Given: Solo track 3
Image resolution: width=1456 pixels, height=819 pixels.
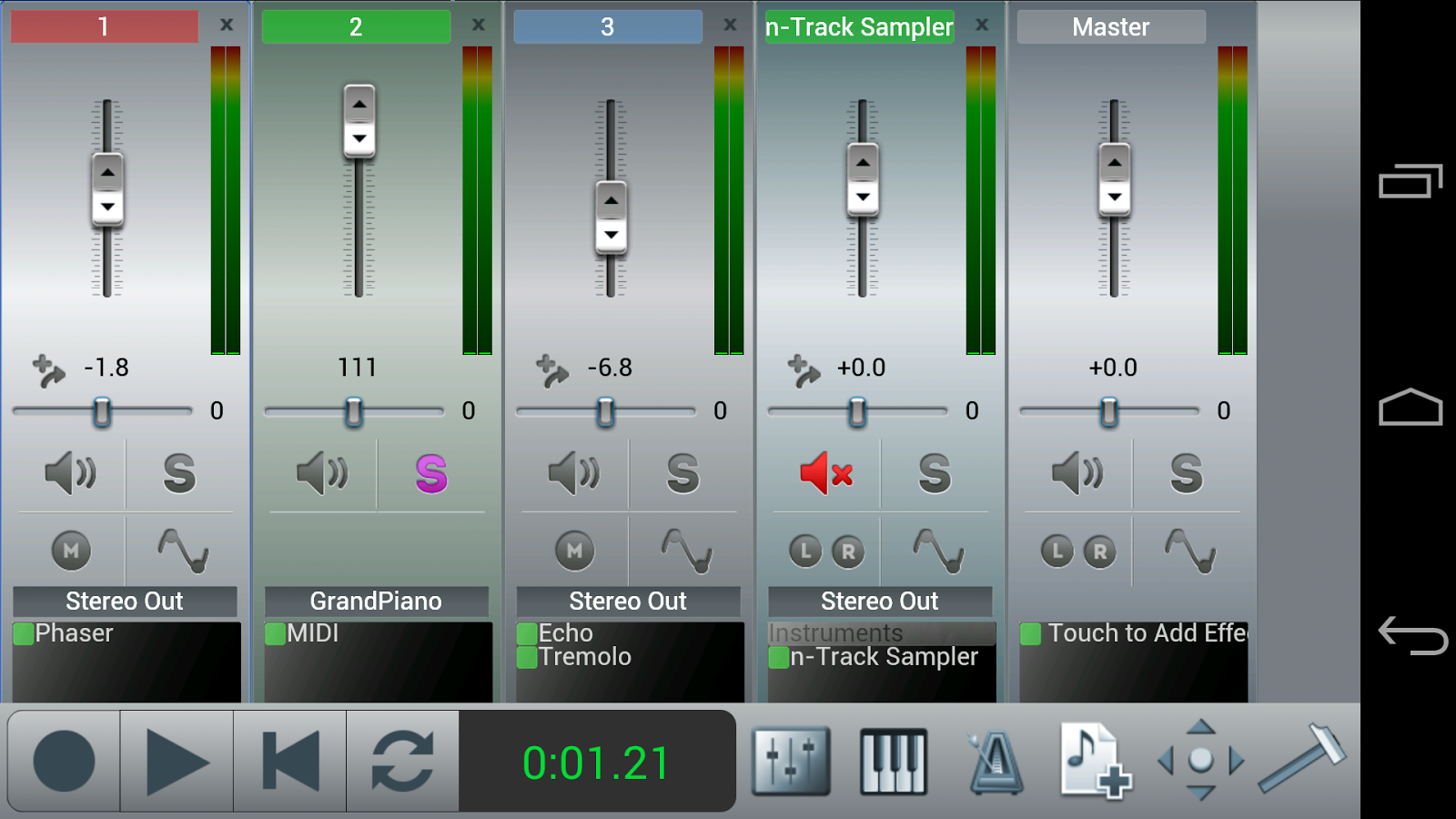Looking at the screenshot, I should pyautogui.click(x=683, y=473).
